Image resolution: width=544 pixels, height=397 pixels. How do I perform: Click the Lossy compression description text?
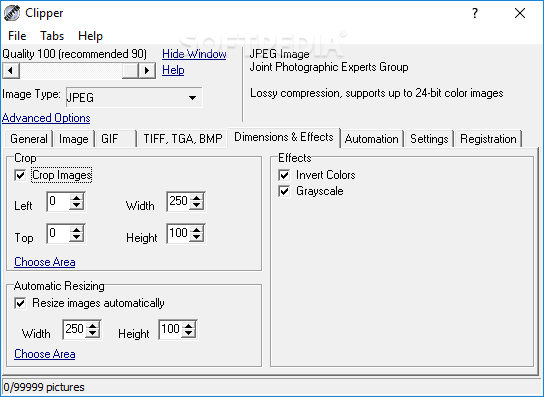click(377, 93)
